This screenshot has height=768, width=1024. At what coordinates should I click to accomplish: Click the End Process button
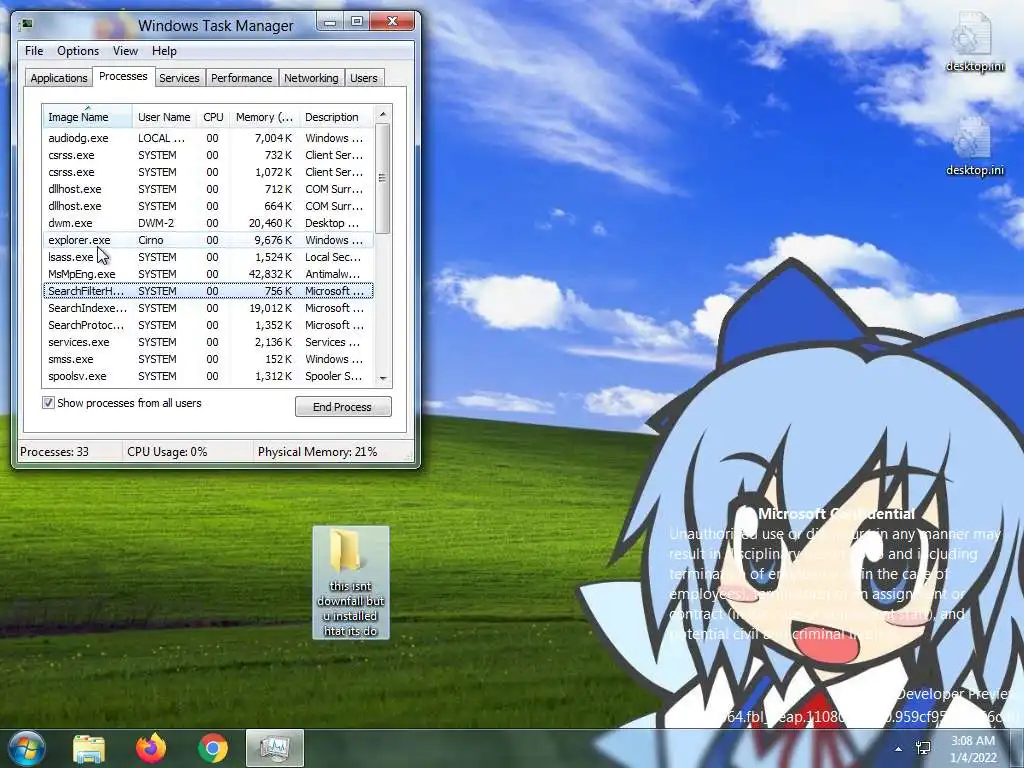pos(343,407)
